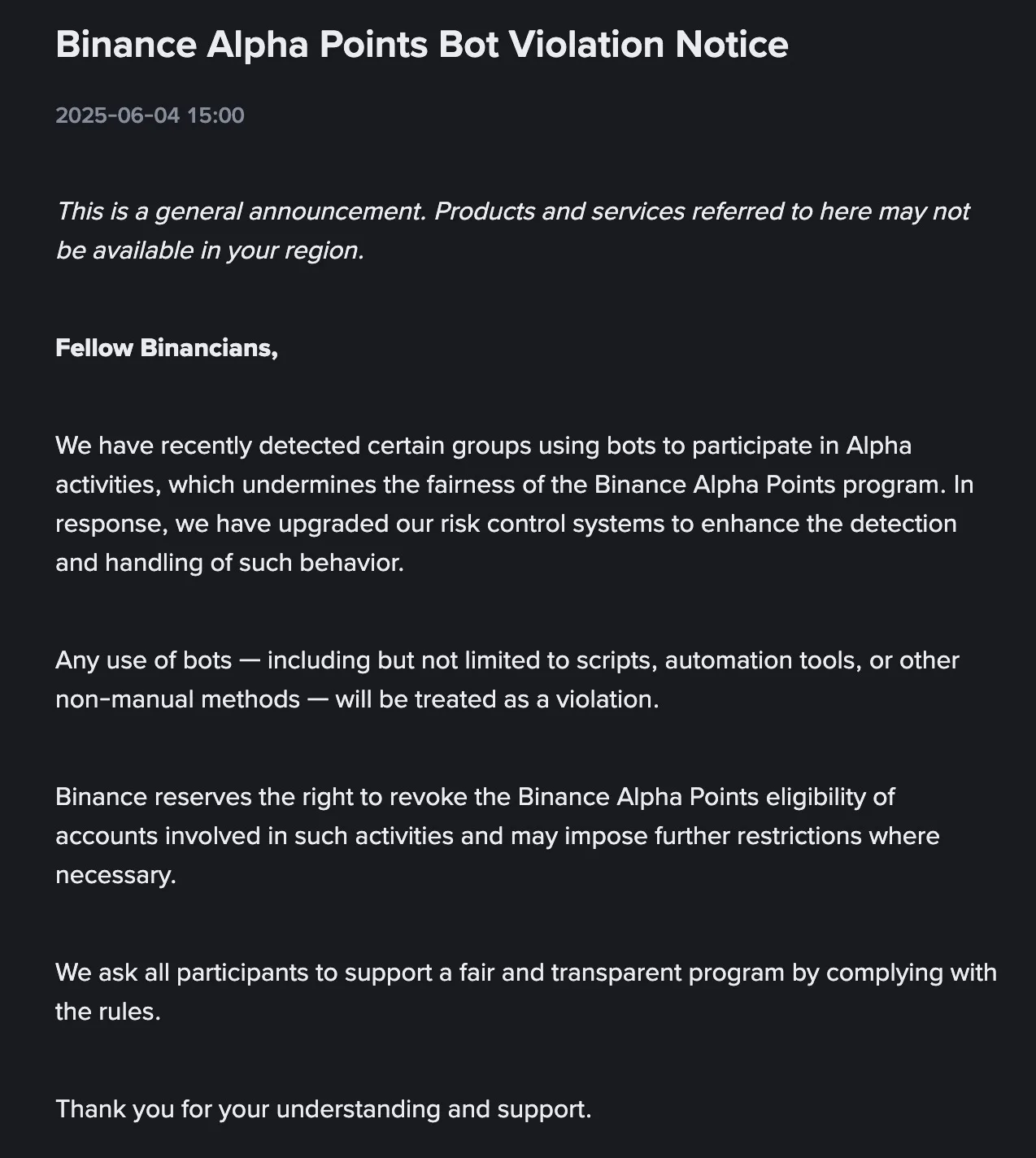The image size is (1036, 1158).
Task: Click the "Binance Alpha Points Bot Violation Notice" heading
Action: point(421,45)
